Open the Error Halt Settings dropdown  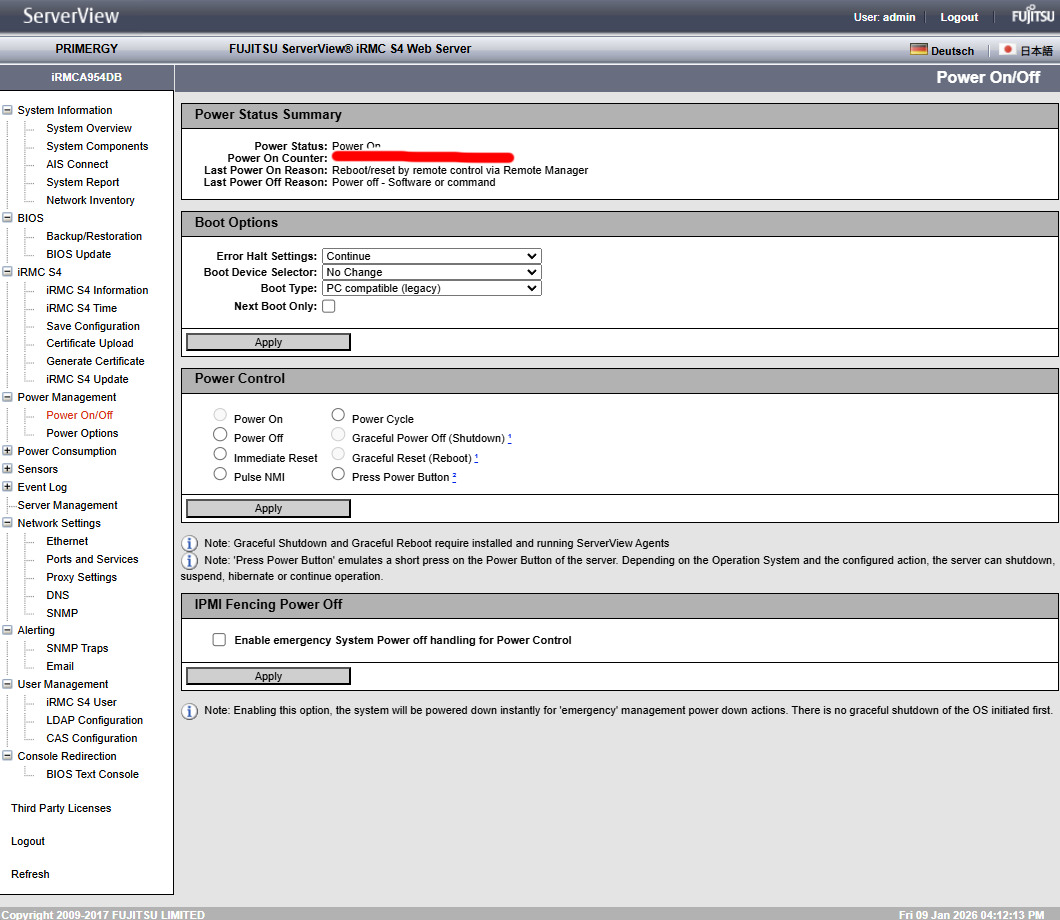coord(431,256)
